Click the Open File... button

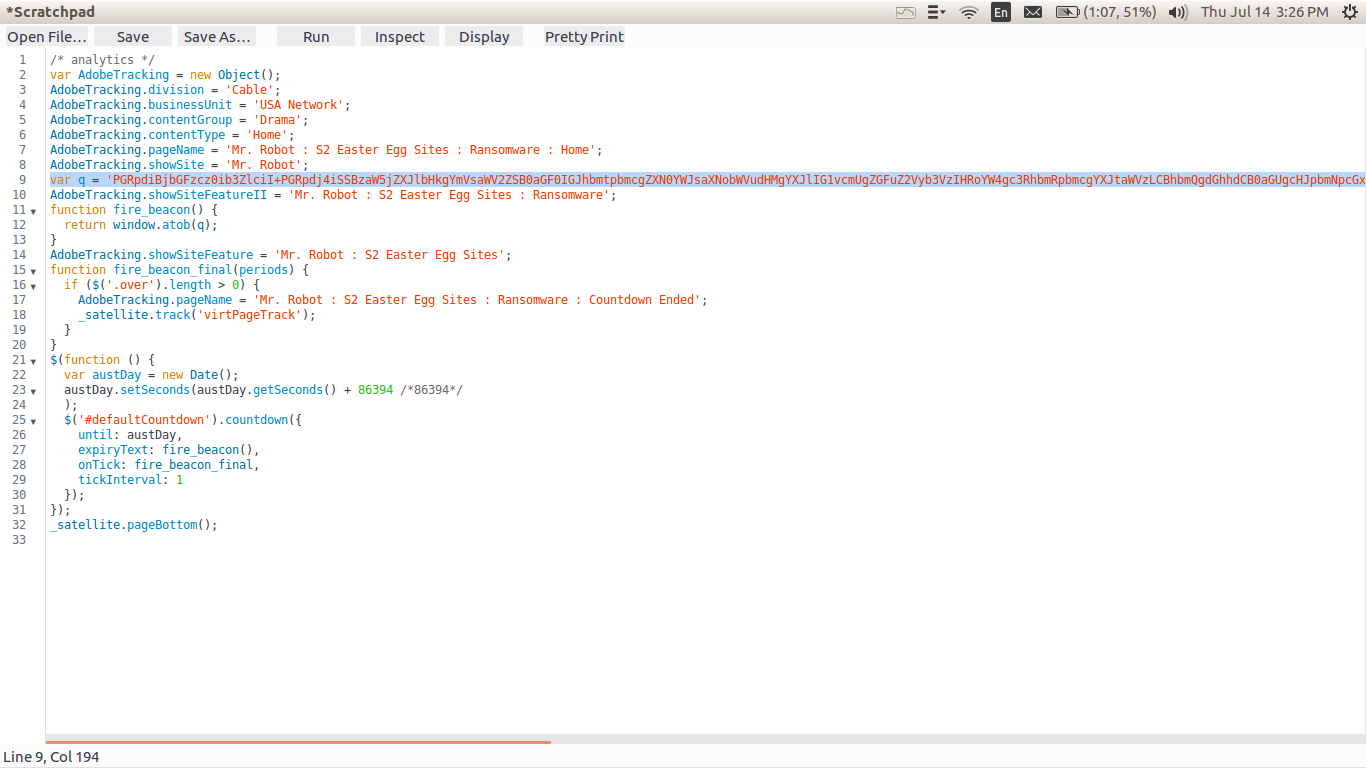[47, 37]
